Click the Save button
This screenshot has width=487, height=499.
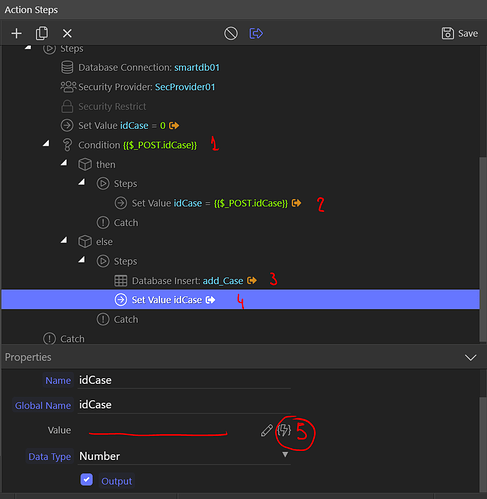coord(460,33)
